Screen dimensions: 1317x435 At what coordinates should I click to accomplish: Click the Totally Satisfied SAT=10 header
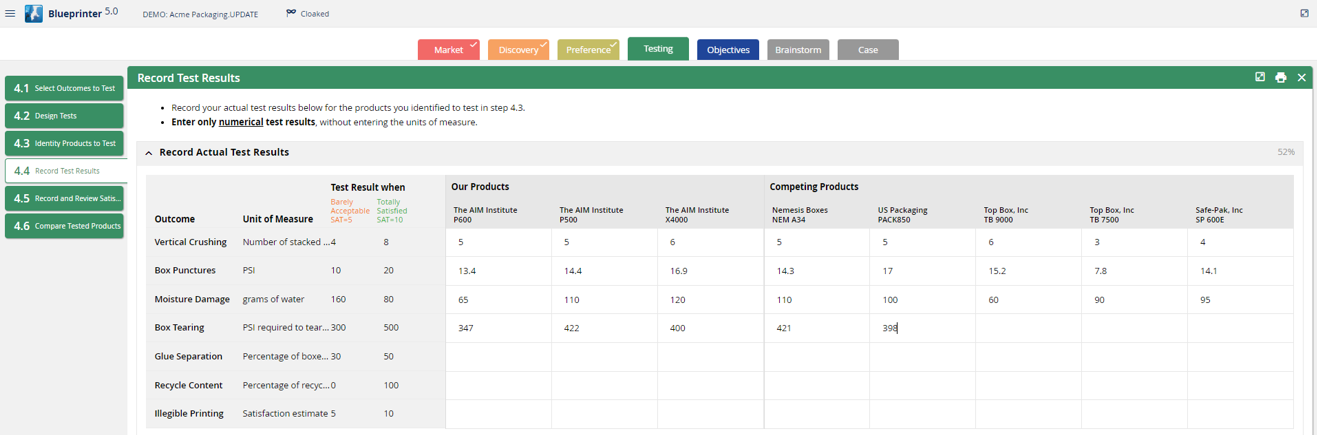392,210
